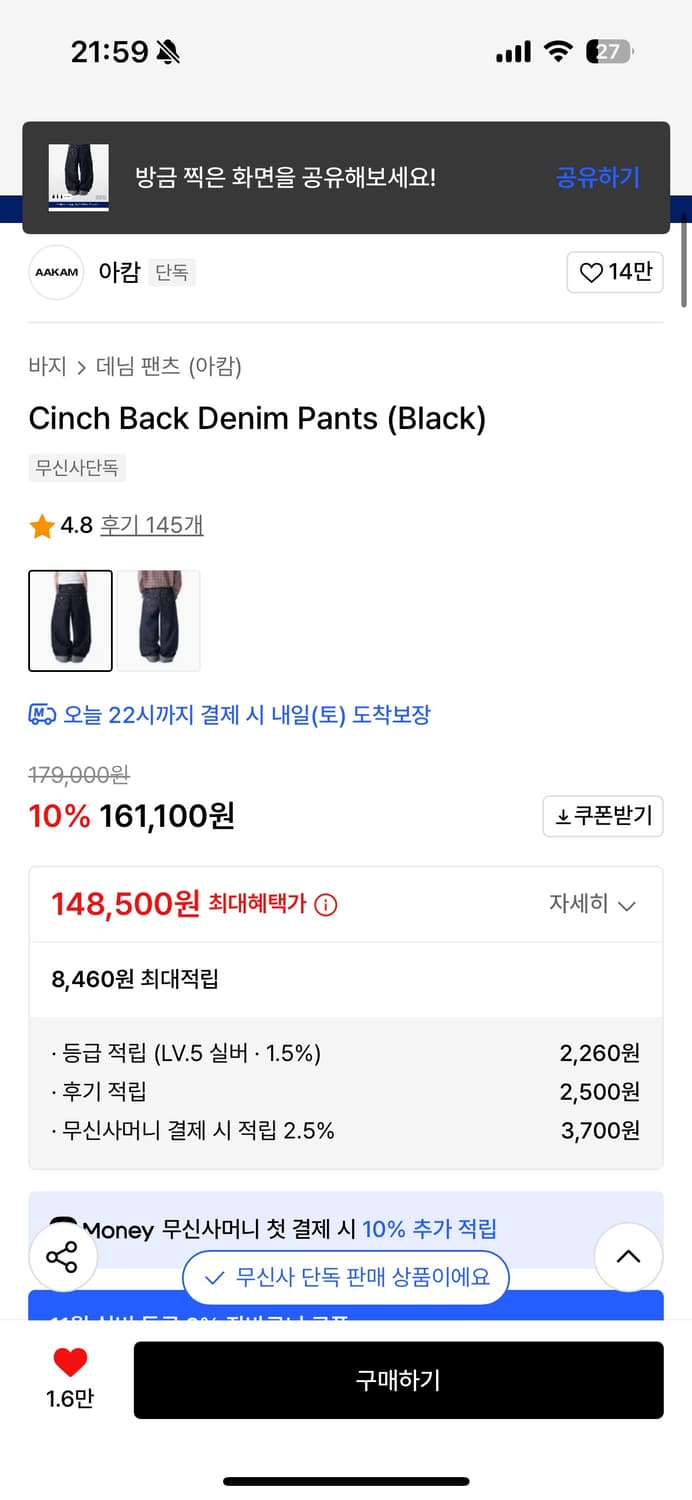Select the second pants color thumbnail

tap(158, 620)
